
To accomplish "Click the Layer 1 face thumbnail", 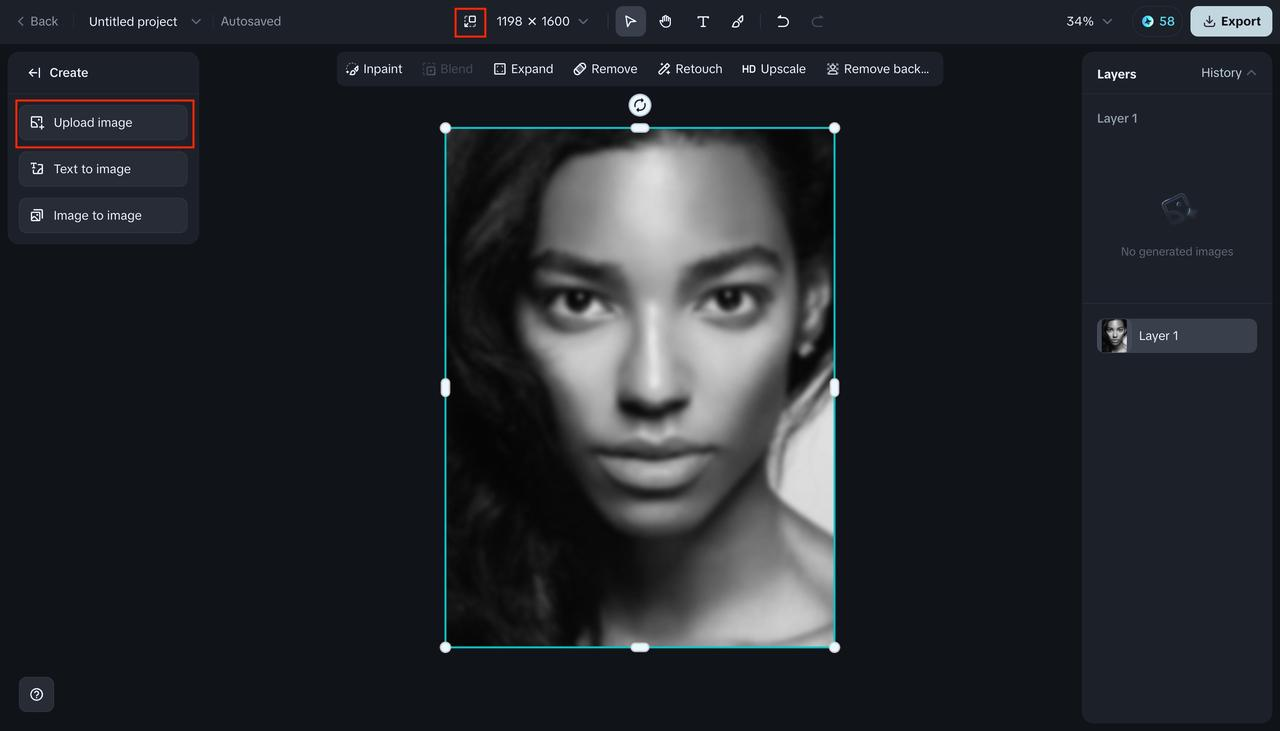I will [x=1113, y=335].
